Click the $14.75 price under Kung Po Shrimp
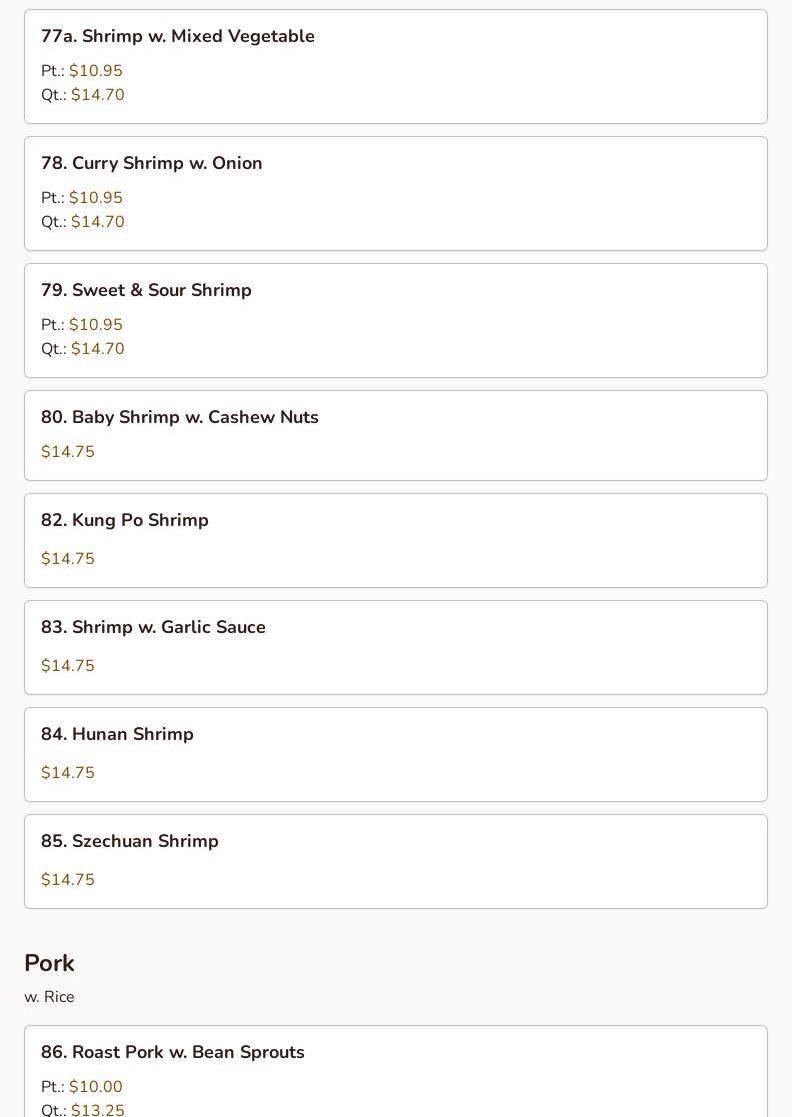792x1117 pixels. coord(68,559)
